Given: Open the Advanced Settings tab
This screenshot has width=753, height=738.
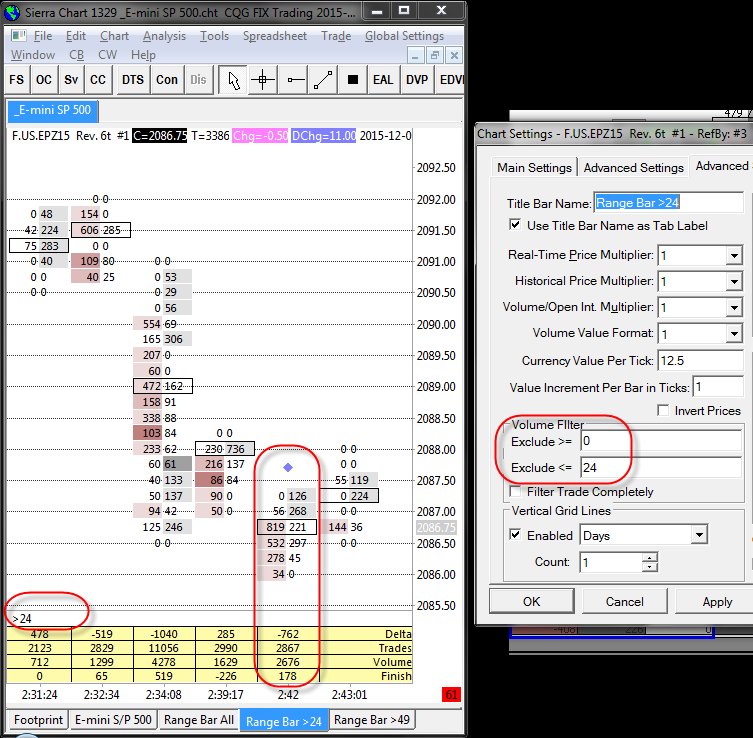Looking at the screenshot, I should click(x=633, y=168).
